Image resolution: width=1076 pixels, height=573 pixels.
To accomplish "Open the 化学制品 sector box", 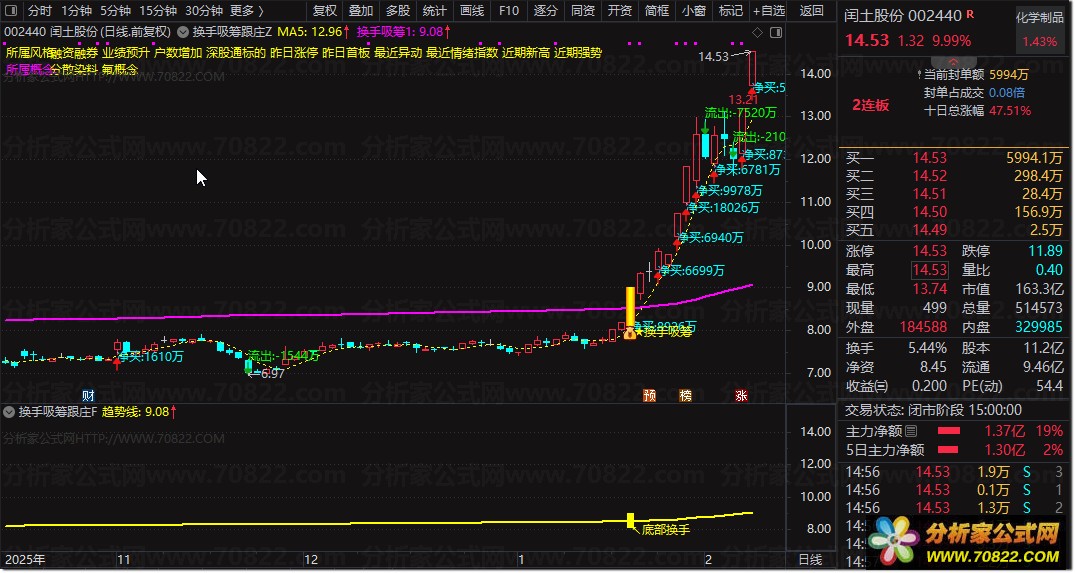I will click(1040, 29).
